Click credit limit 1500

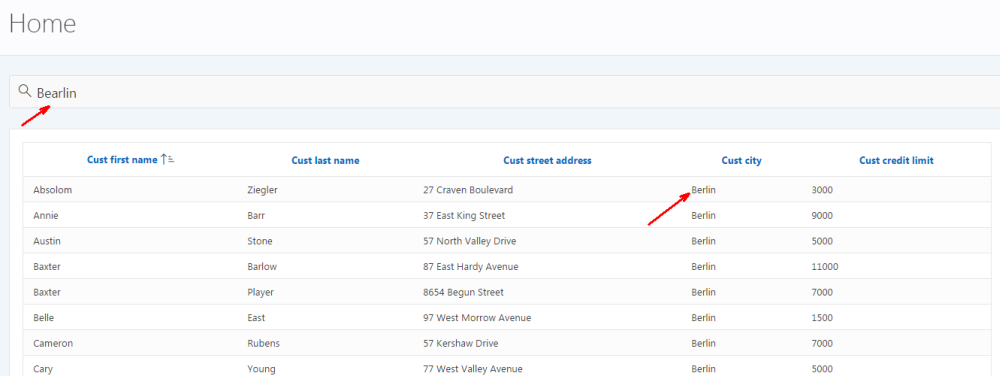pyautogui.click(x=822, y=317)
